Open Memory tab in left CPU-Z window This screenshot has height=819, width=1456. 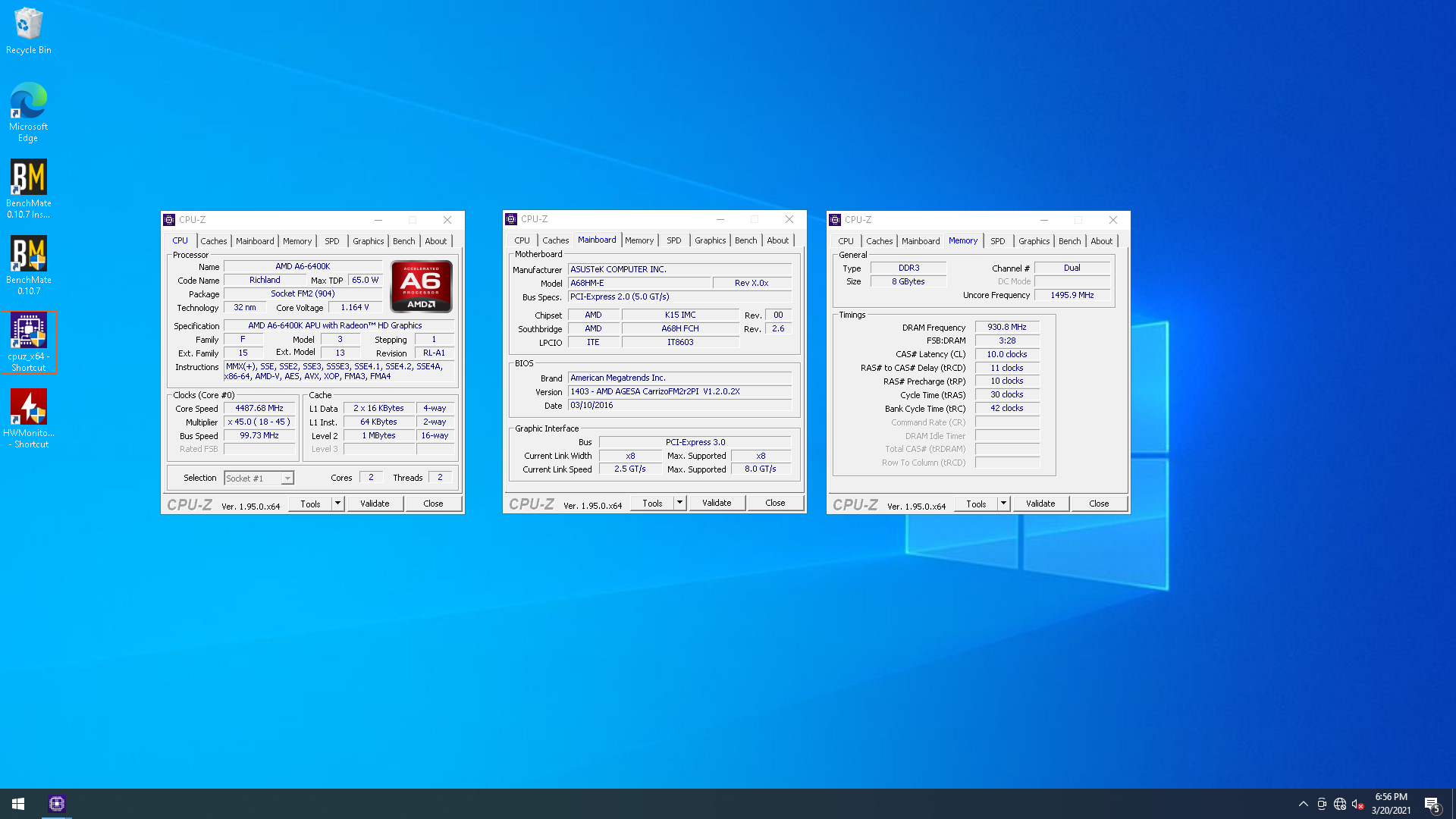[297, 241]
